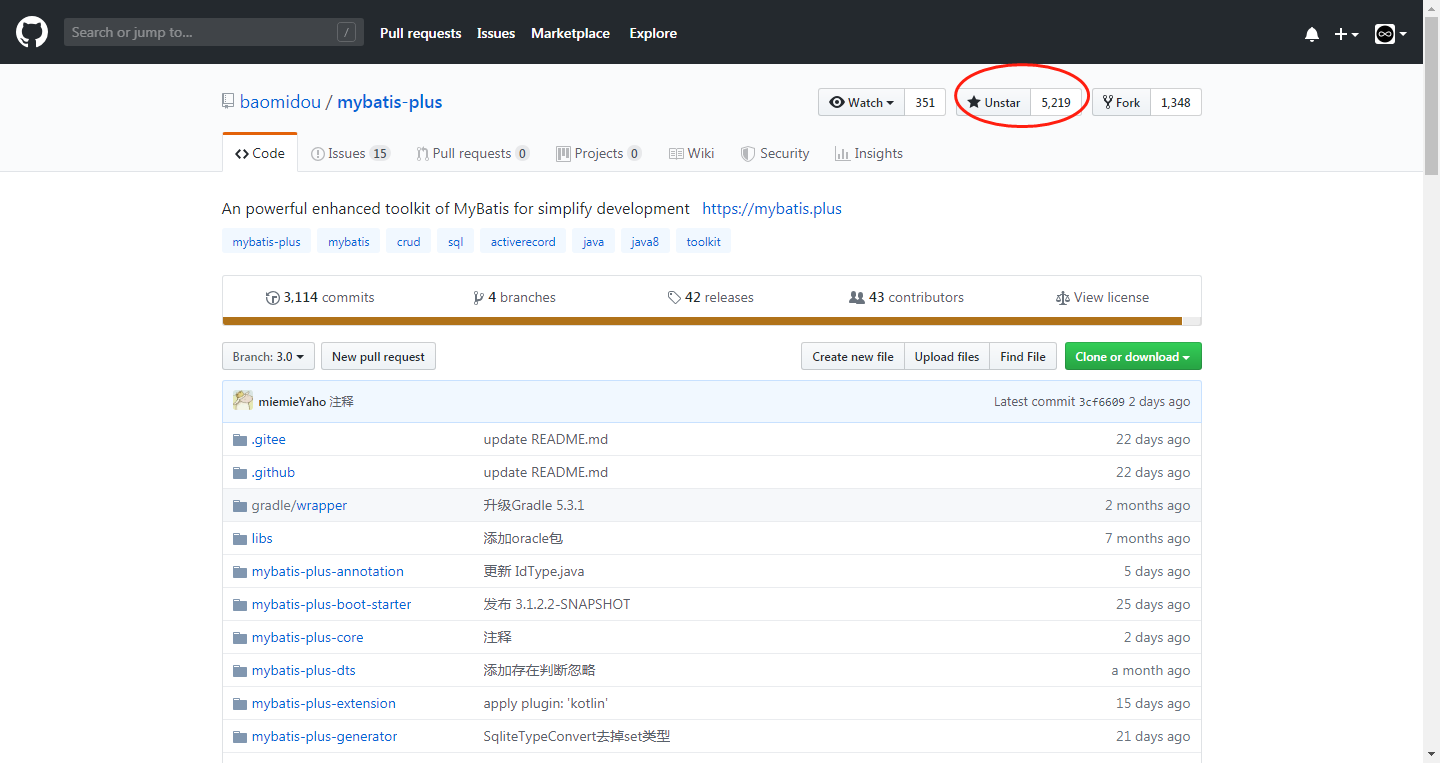The width and height of the screenshot is (1440, 763).
Task: Click the releases tag icon
Action: (x=674, y=298)
